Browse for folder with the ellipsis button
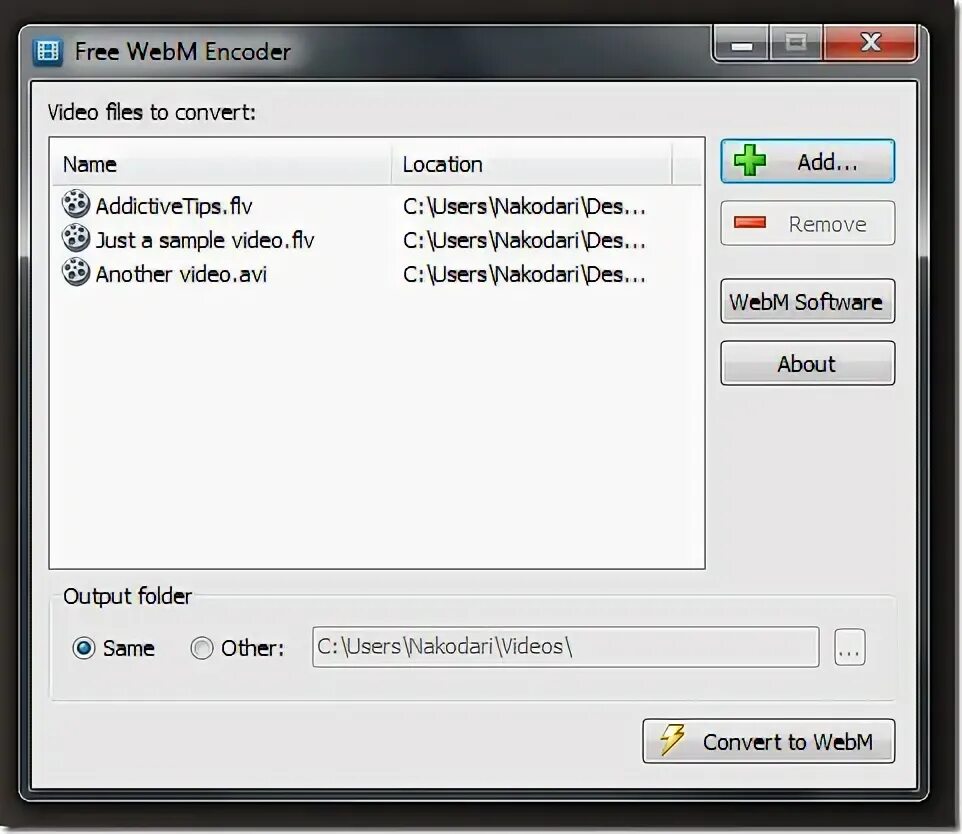962x834 pixels. coord(850,647)
